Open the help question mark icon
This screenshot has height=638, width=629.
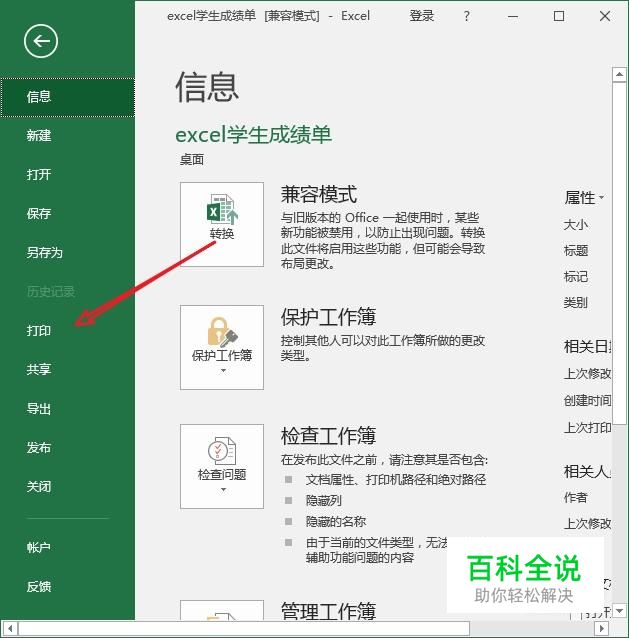coord(467,16)
